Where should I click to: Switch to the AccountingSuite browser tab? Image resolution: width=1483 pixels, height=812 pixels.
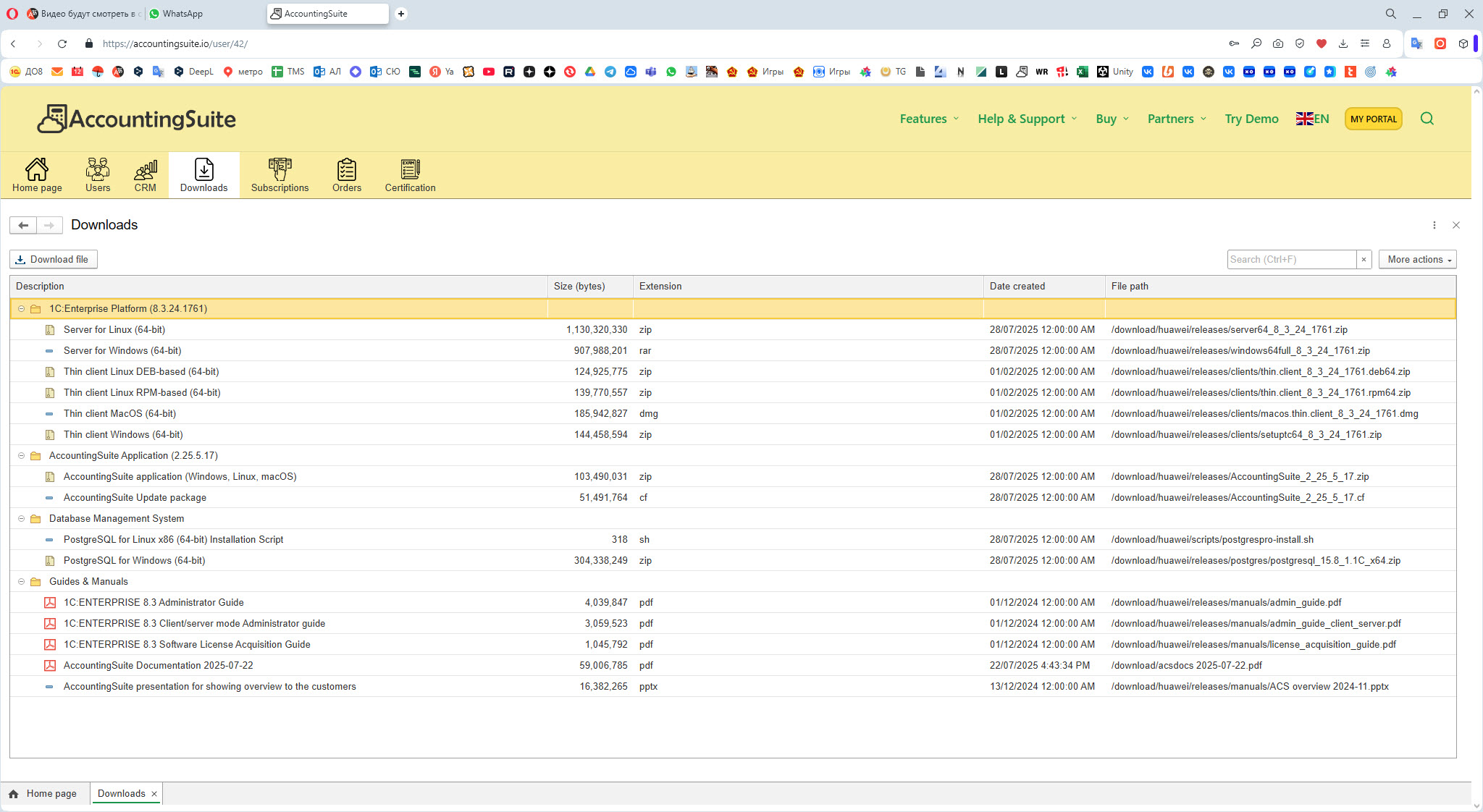(327, 14)
